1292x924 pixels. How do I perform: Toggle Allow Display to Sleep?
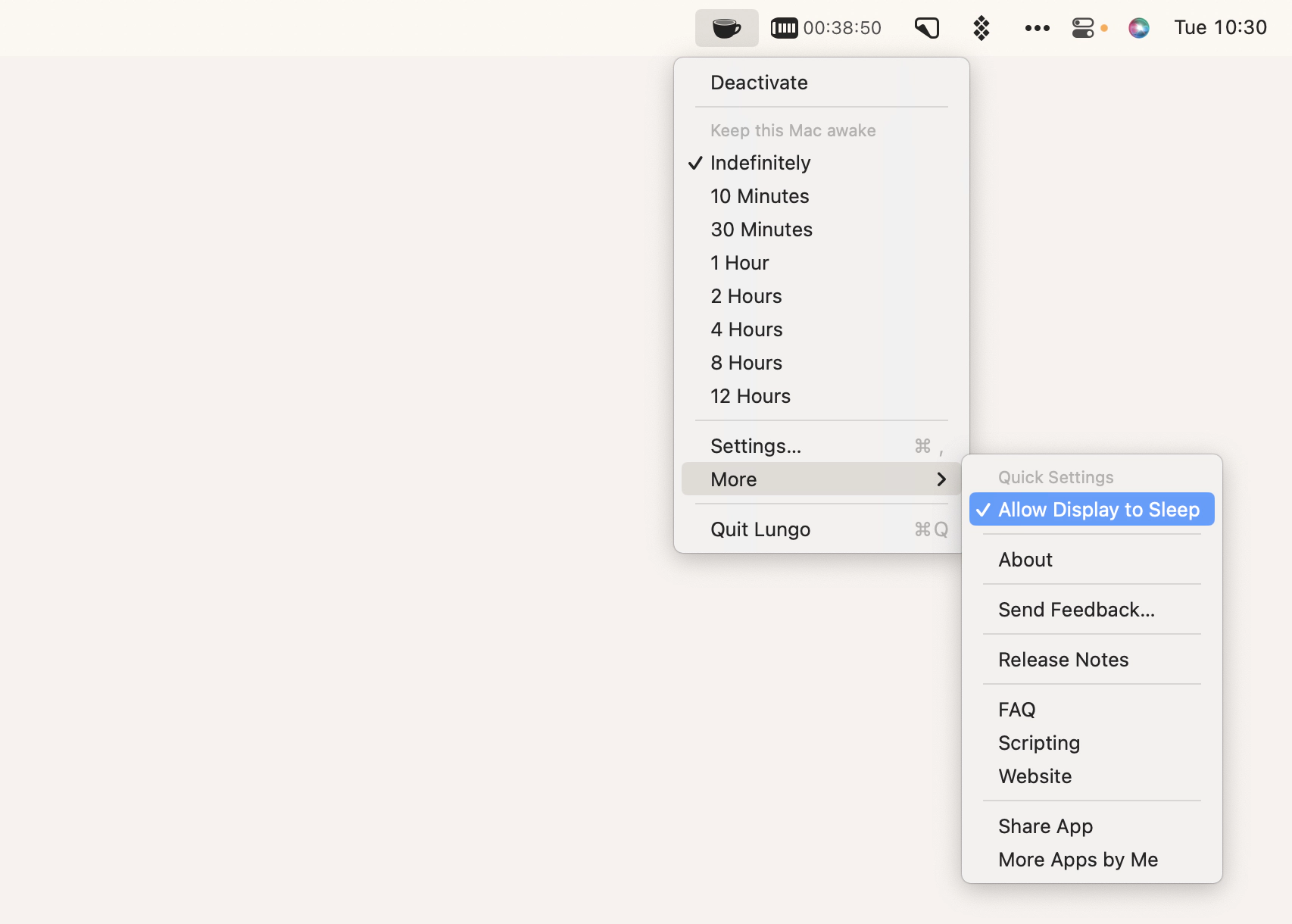coord(1091,510)
